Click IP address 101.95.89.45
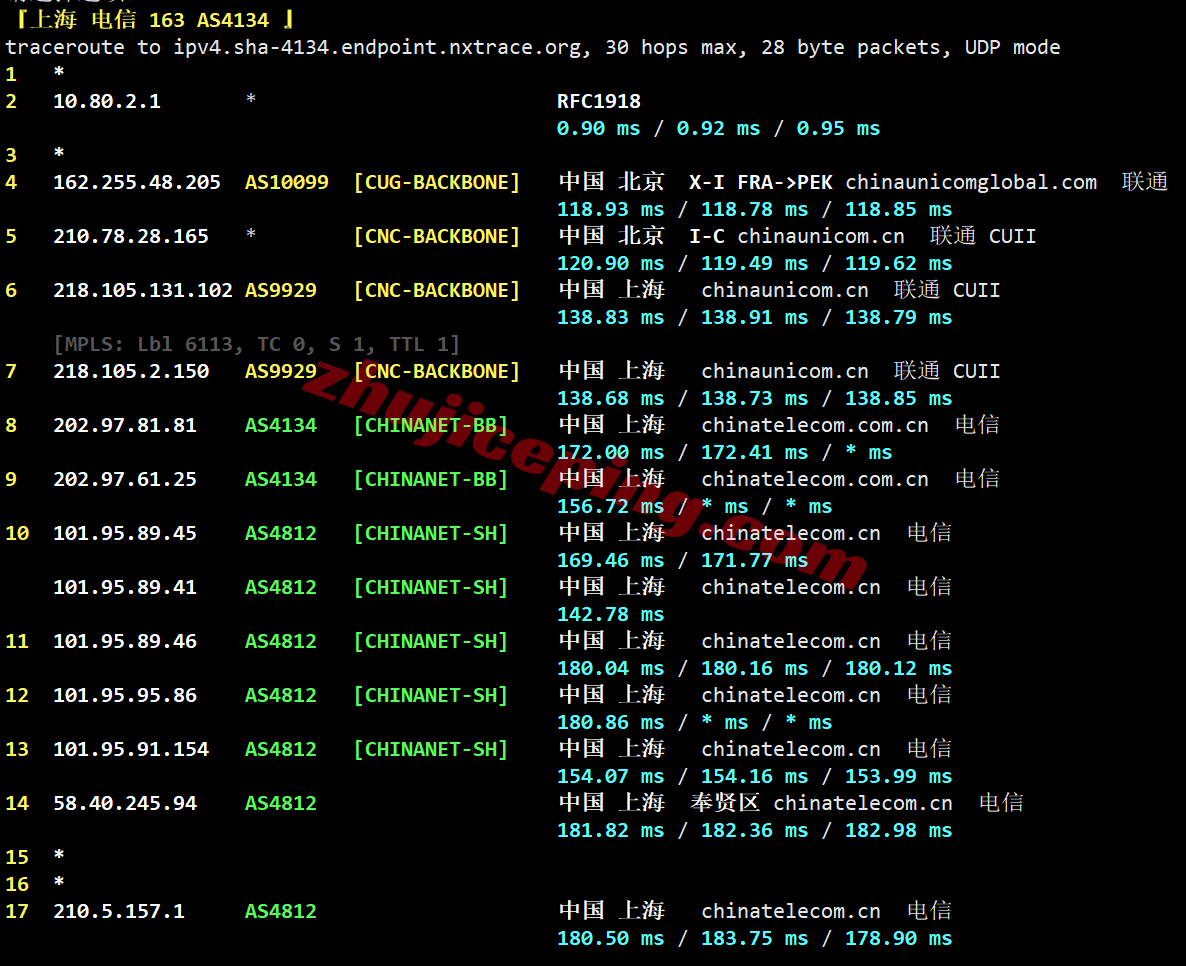1186x966 pixels. (x=125, y=533)
